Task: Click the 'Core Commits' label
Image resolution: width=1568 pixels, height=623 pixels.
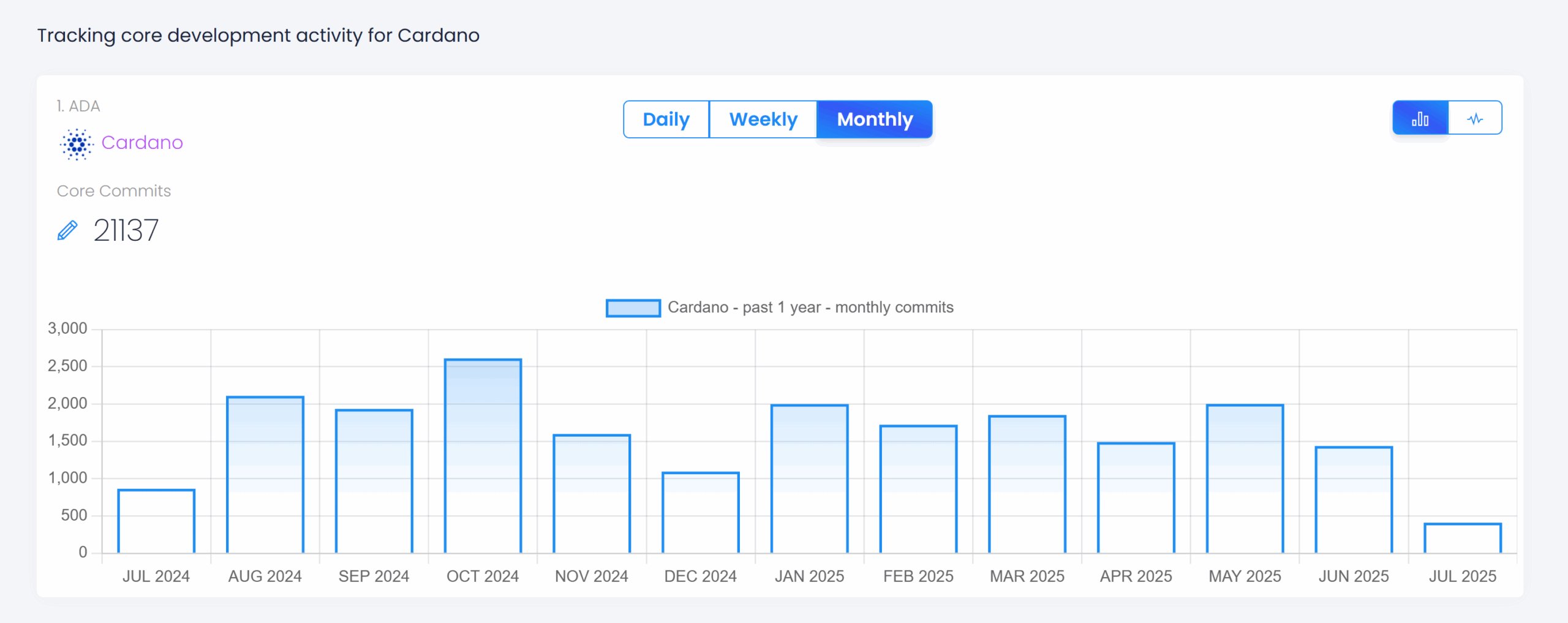Action: tap(114, 191)
